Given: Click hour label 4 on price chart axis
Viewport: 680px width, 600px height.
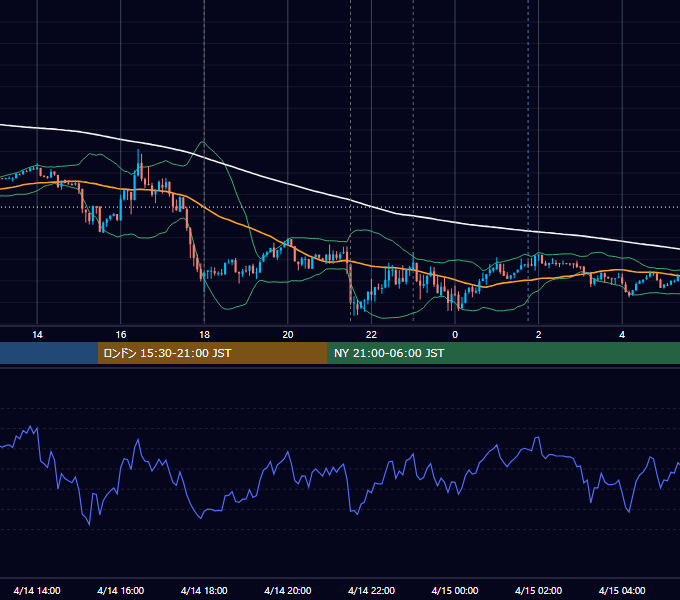Looking at the screenshot, I should click(622, 335).
